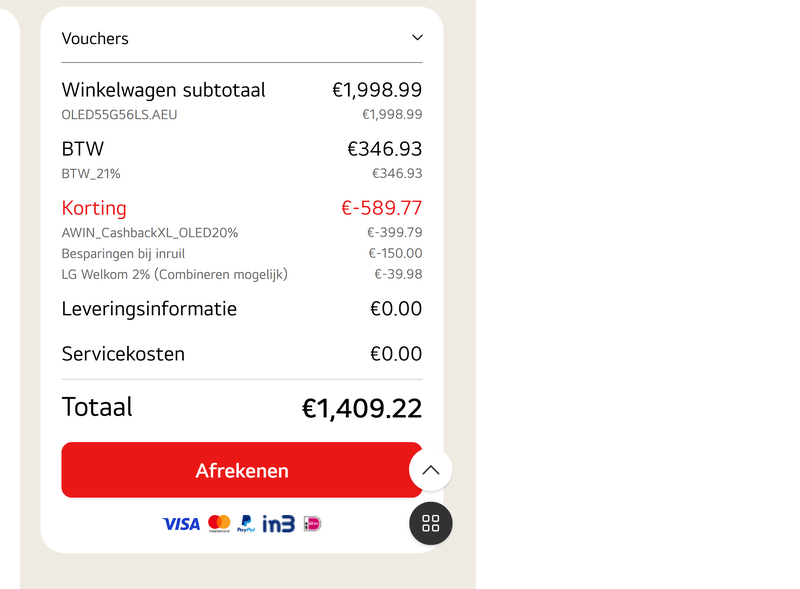The height and width of the screenshot is (589, 800).
Task: Select product code OLED55G56LS.AEU
Action: click(x=121, y=114)
